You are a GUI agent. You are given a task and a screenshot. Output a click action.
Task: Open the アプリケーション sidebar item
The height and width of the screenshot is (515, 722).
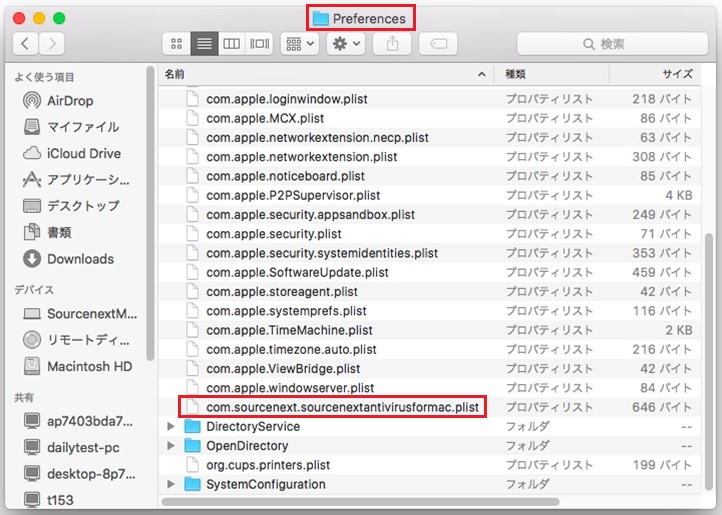tap(76, 180)
